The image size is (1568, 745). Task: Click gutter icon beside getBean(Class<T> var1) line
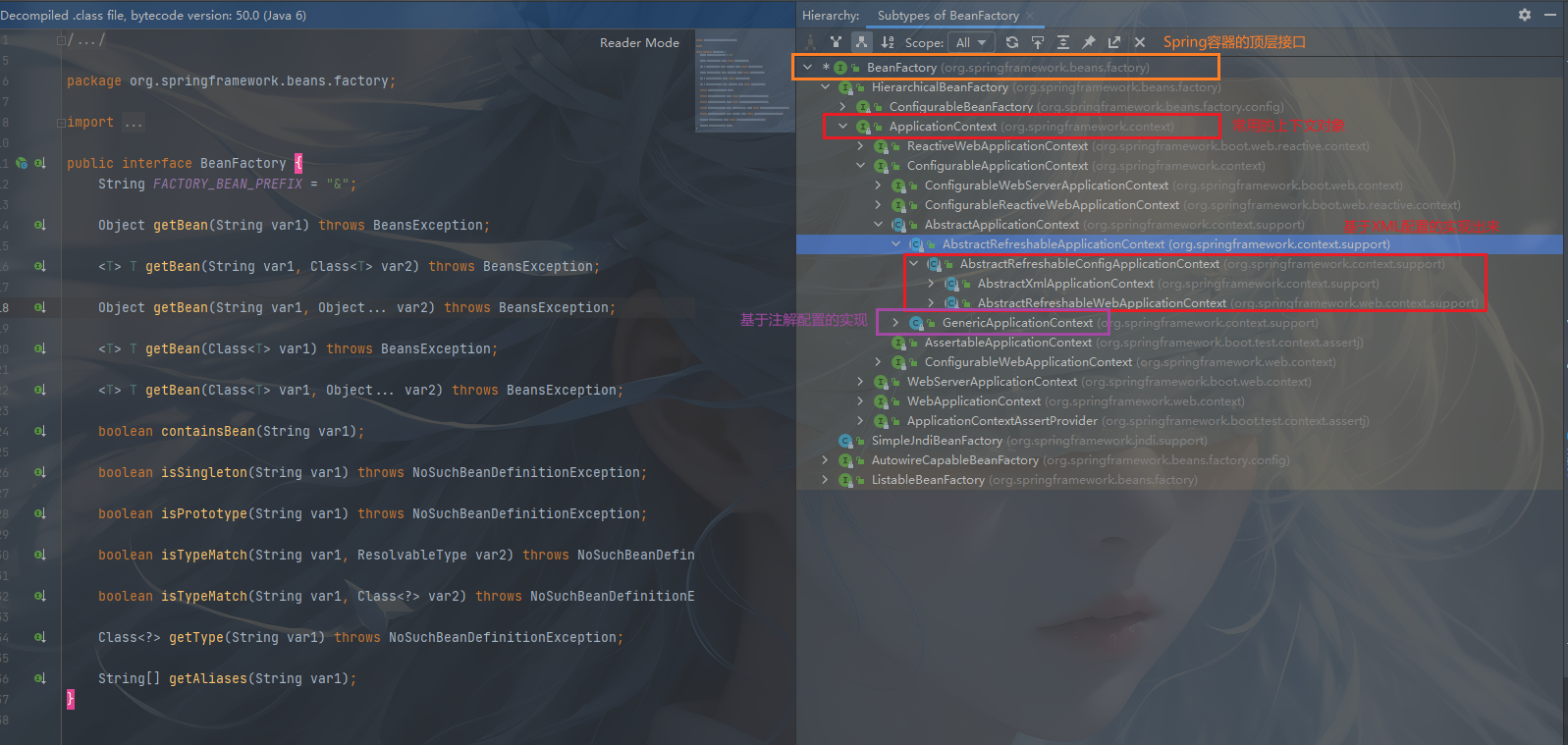click(40, 348)
